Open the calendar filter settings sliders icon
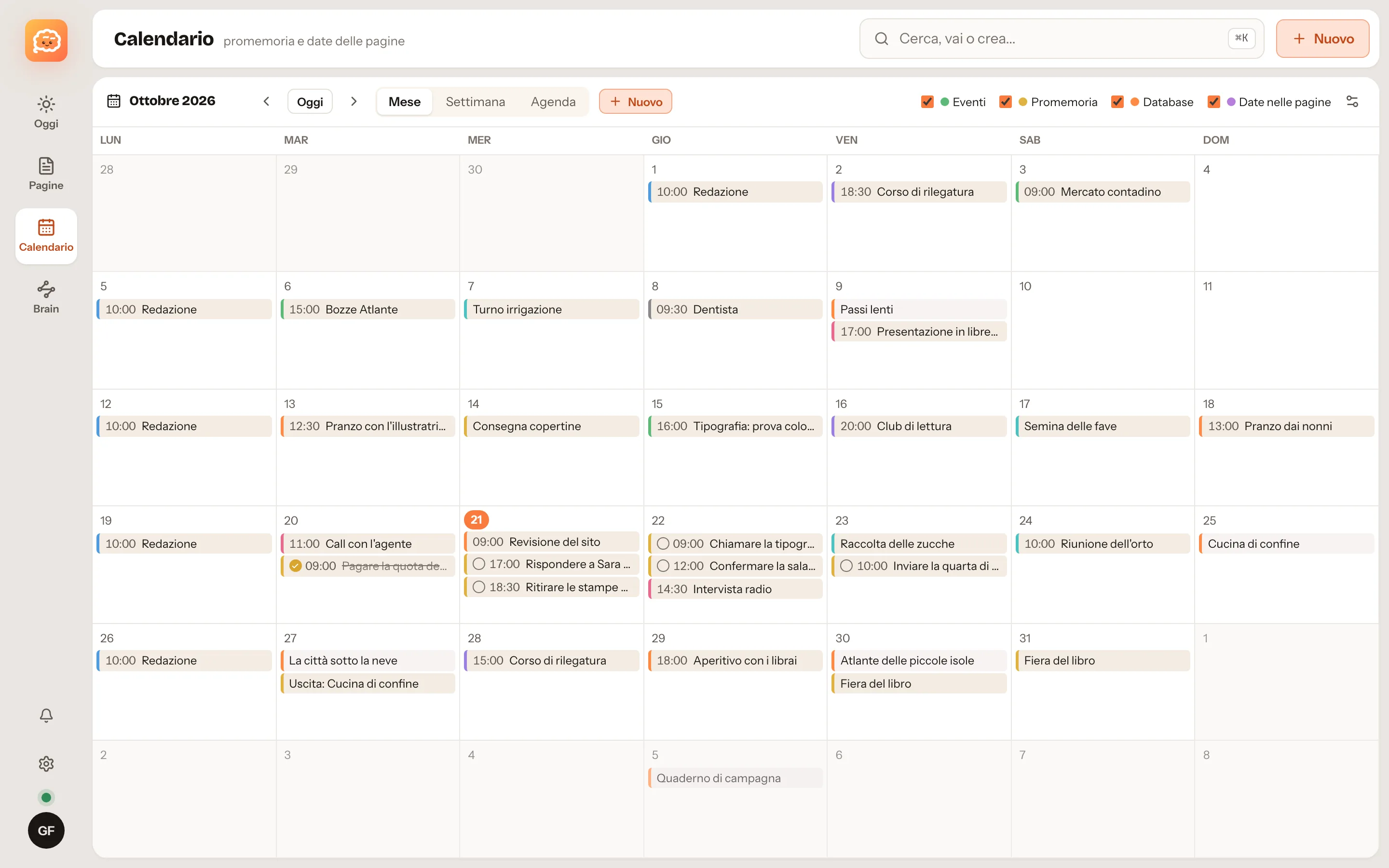Image resolution: width=1389 pixels, height=868 pixels. pyautogui.click(x=1352, y=102)
